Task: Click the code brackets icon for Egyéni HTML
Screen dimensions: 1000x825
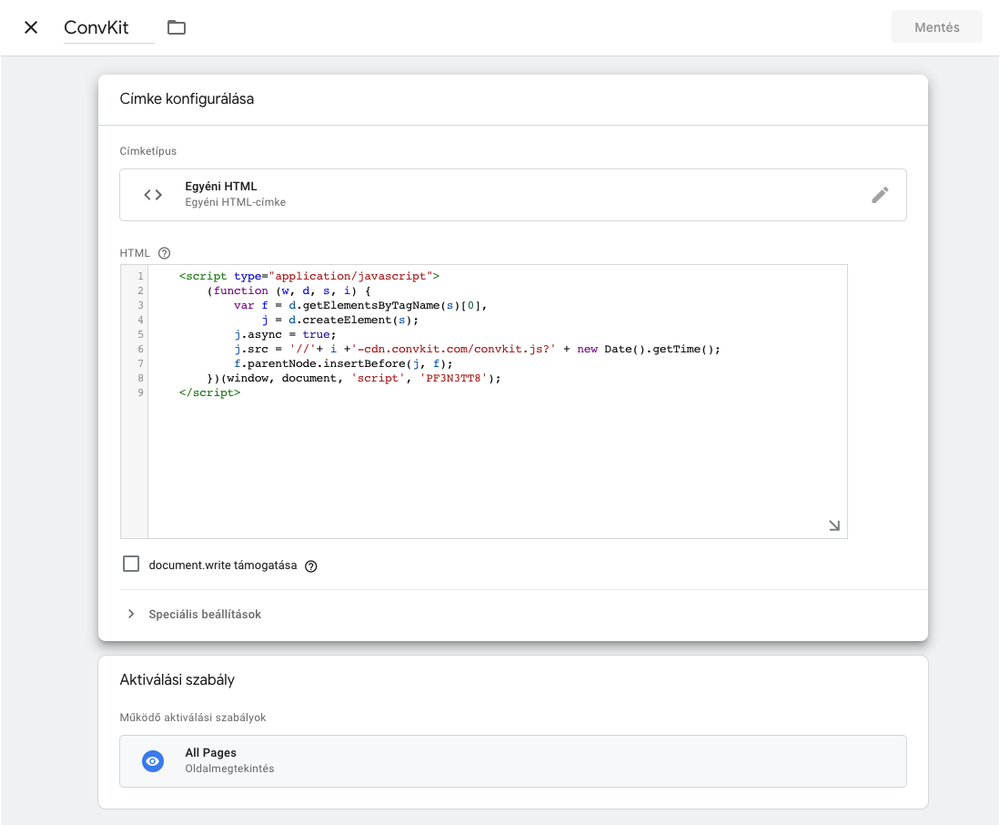Action: [x=153, y=195]
